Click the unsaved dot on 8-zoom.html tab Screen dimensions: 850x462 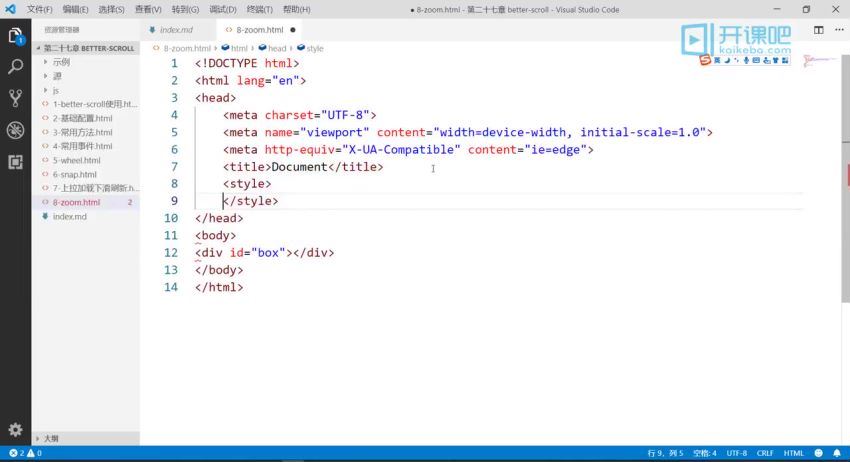[x=293, y=30]
